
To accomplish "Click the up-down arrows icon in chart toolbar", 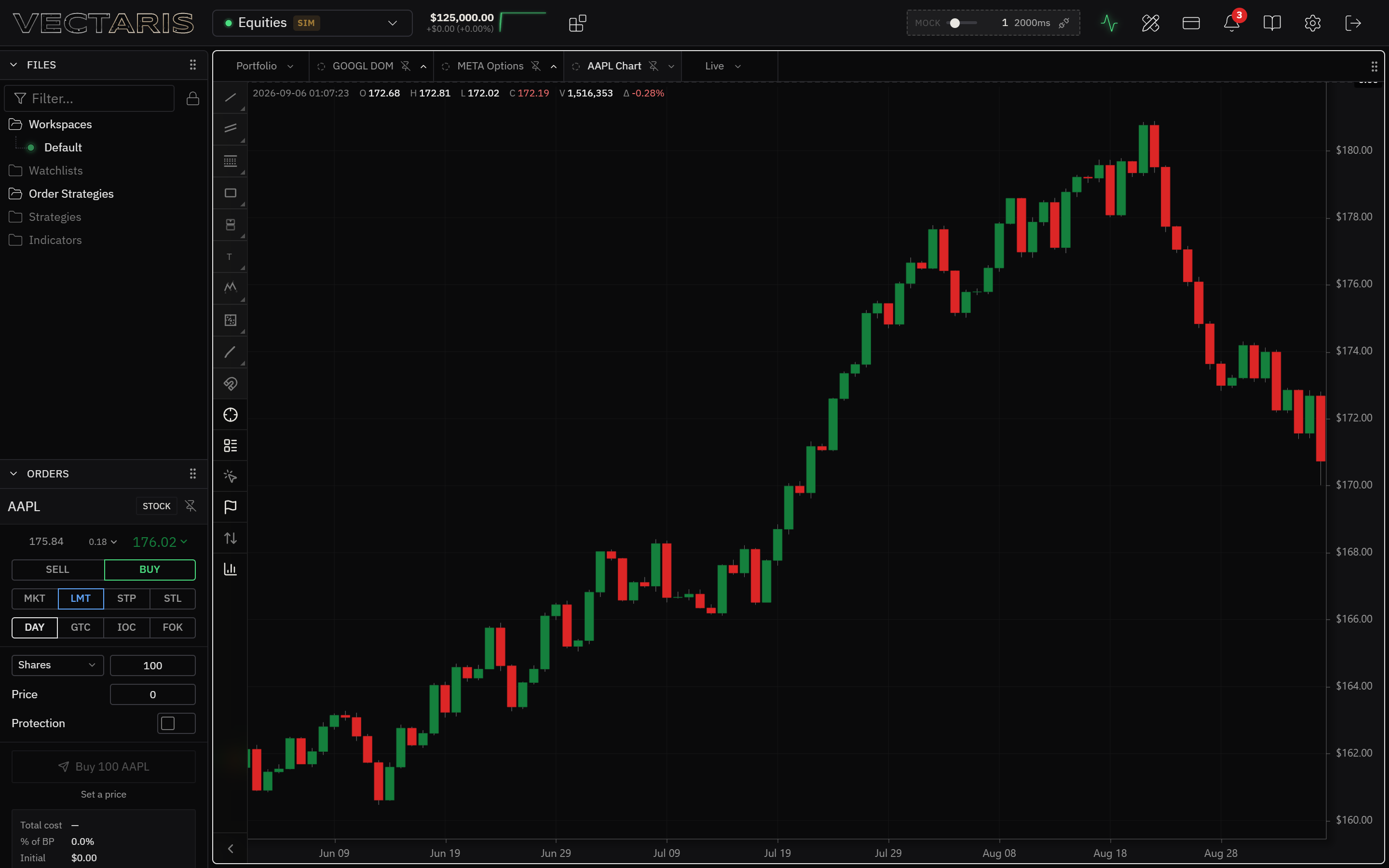I will [x=230, y=538].
